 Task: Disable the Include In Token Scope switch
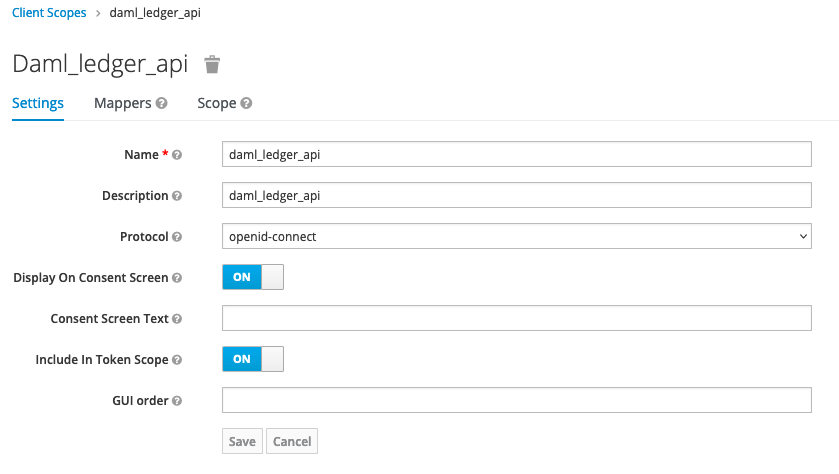(252, 359)
